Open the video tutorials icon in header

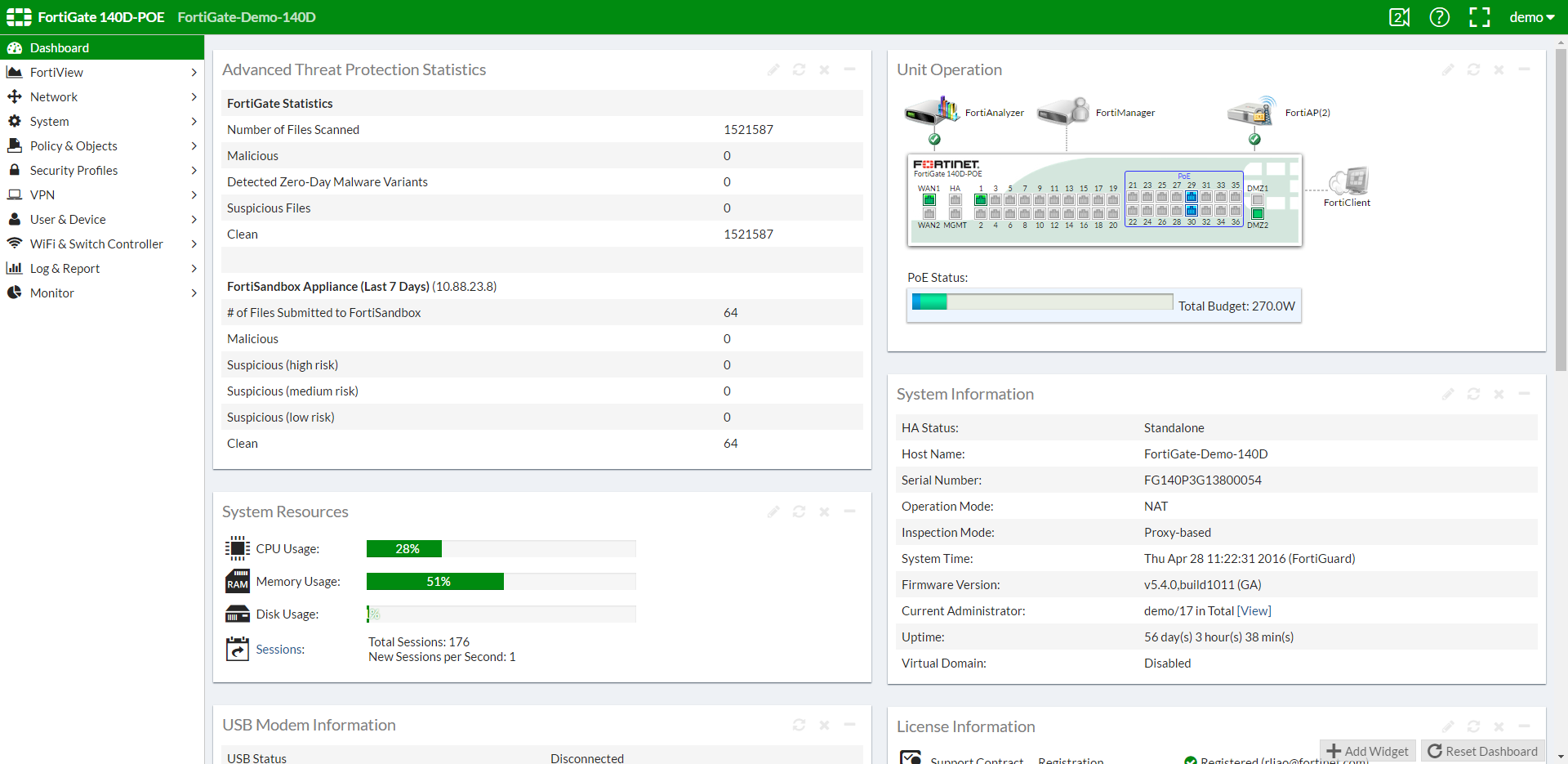coord(1399,17)
